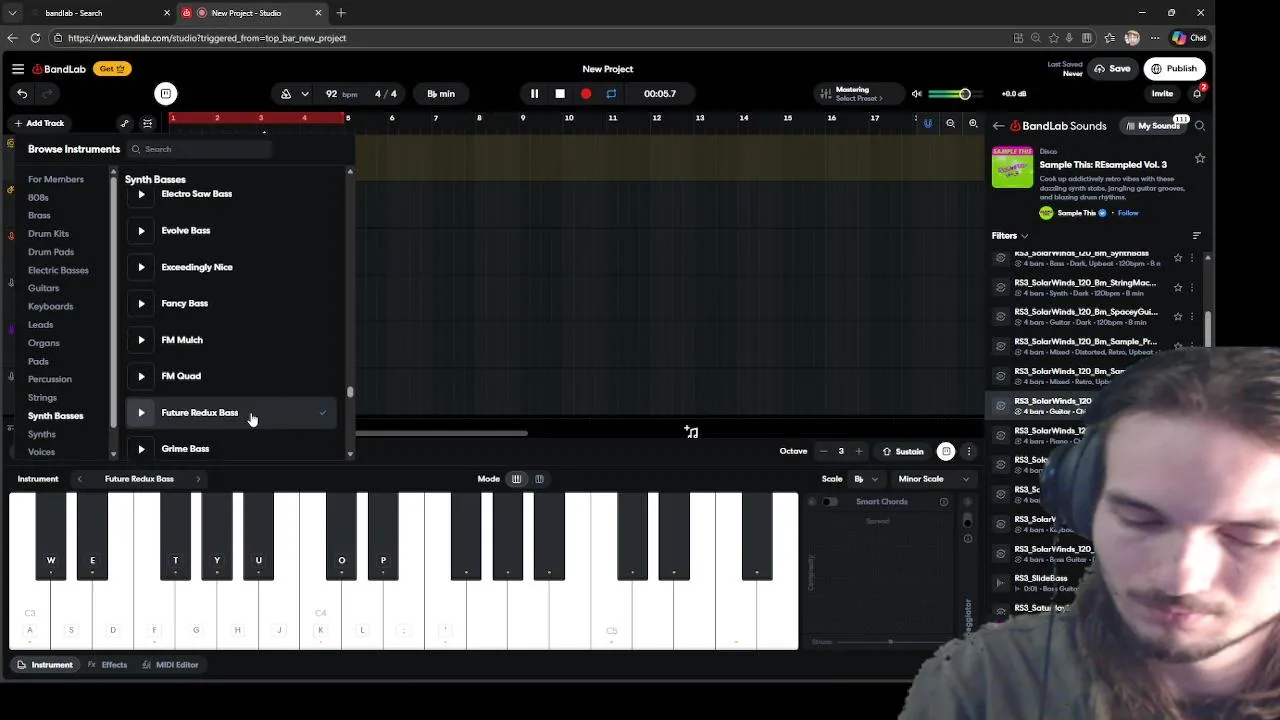The image size is (1280, 720).
Task: Expand Filters dropdown in Sounds
Action: coord(1010,236)
